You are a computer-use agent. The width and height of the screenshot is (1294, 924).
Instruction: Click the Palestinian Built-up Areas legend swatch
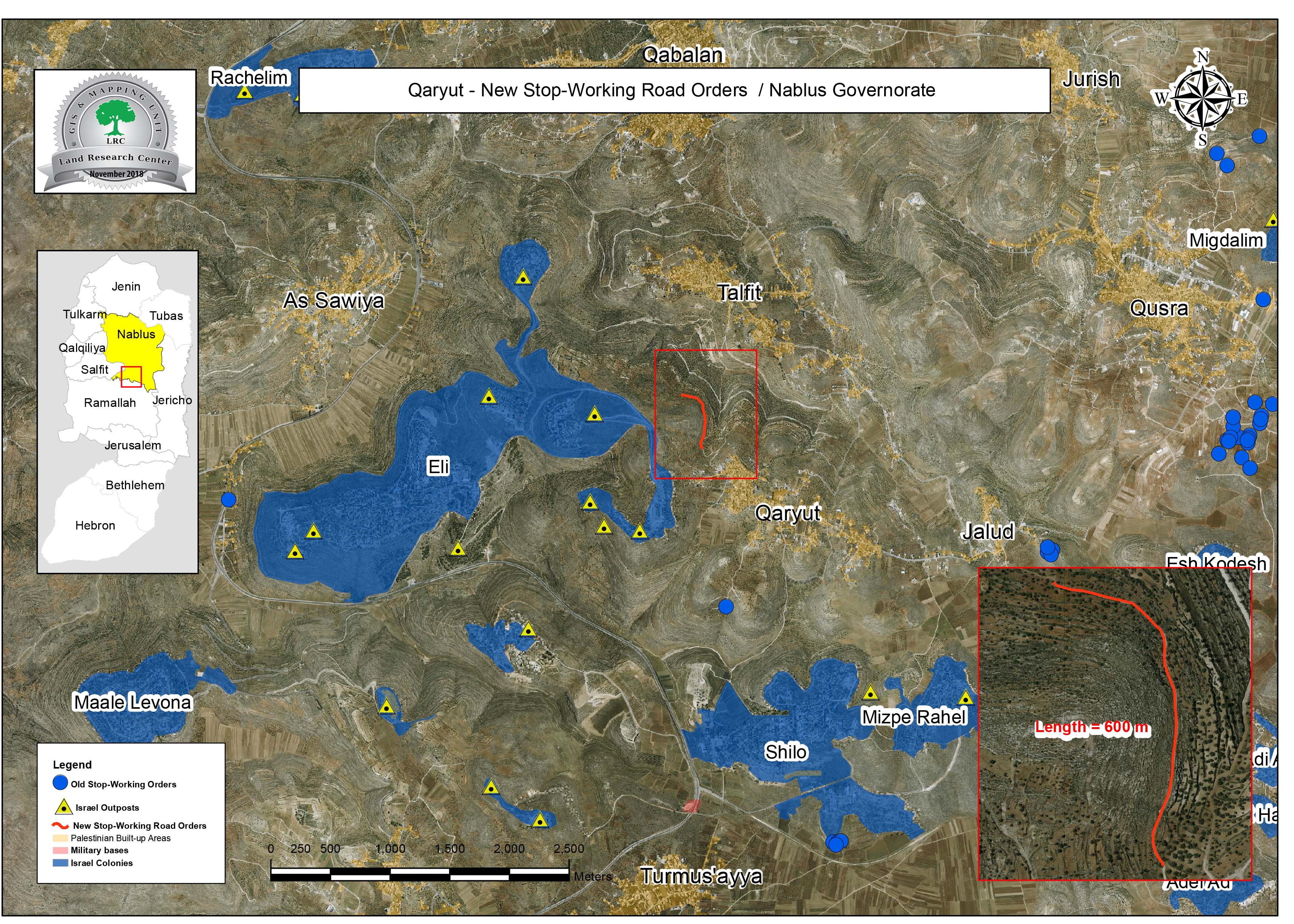tap(60, 838)
